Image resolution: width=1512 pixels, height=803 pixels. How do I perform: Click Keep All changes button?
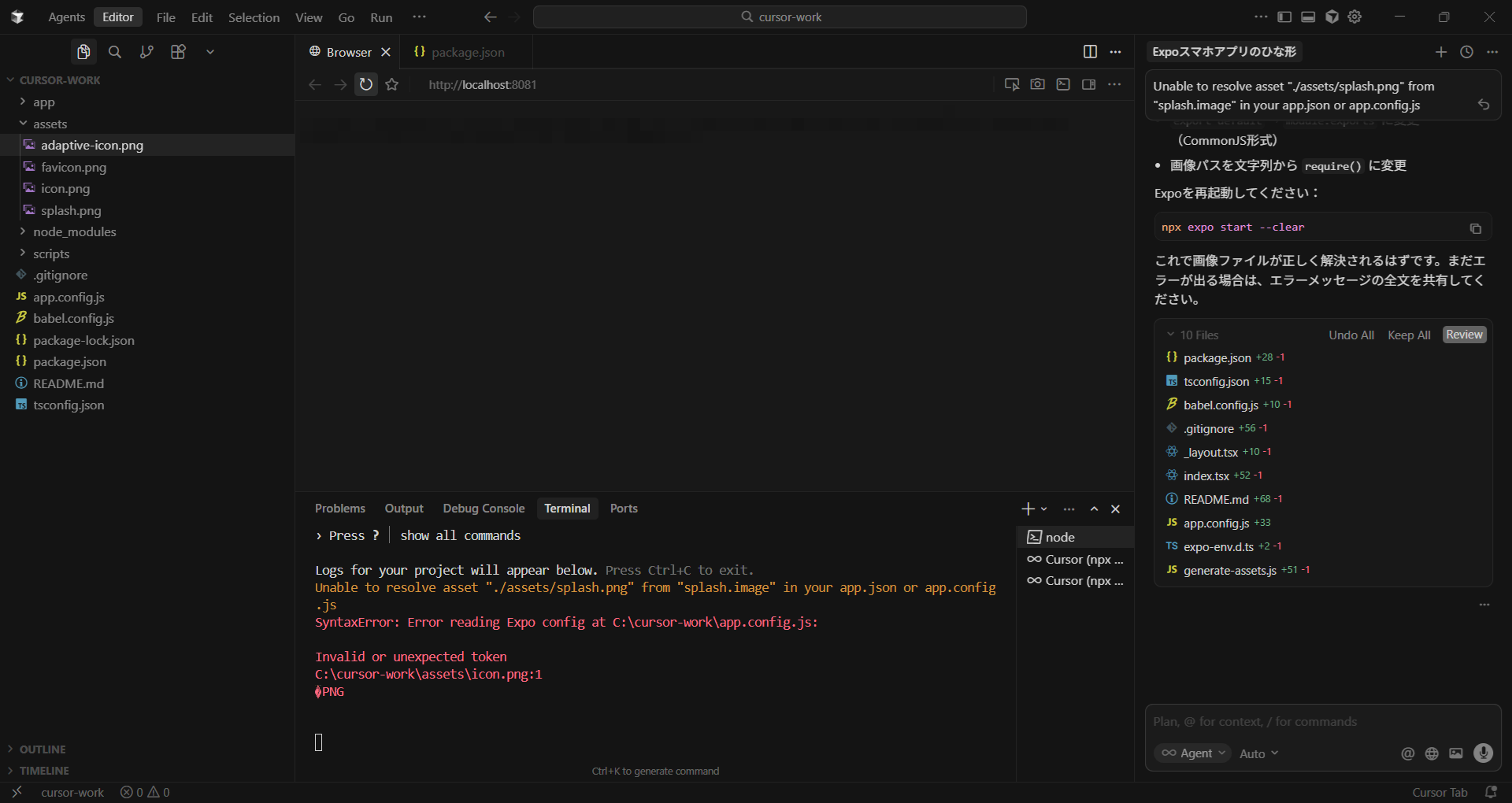1408,335
